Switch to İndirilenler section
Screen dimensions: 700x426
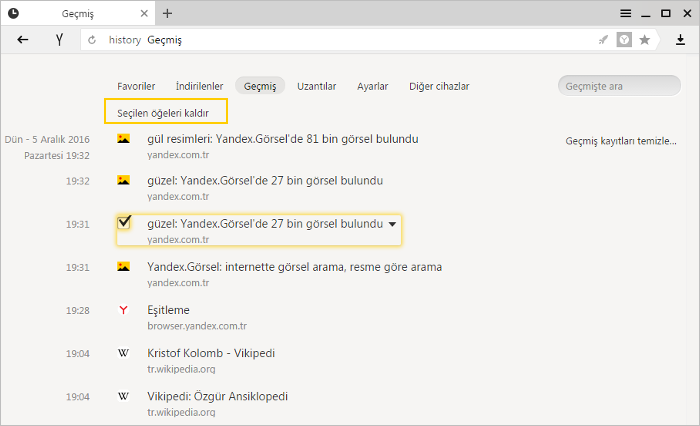click(x=199, y=86)
